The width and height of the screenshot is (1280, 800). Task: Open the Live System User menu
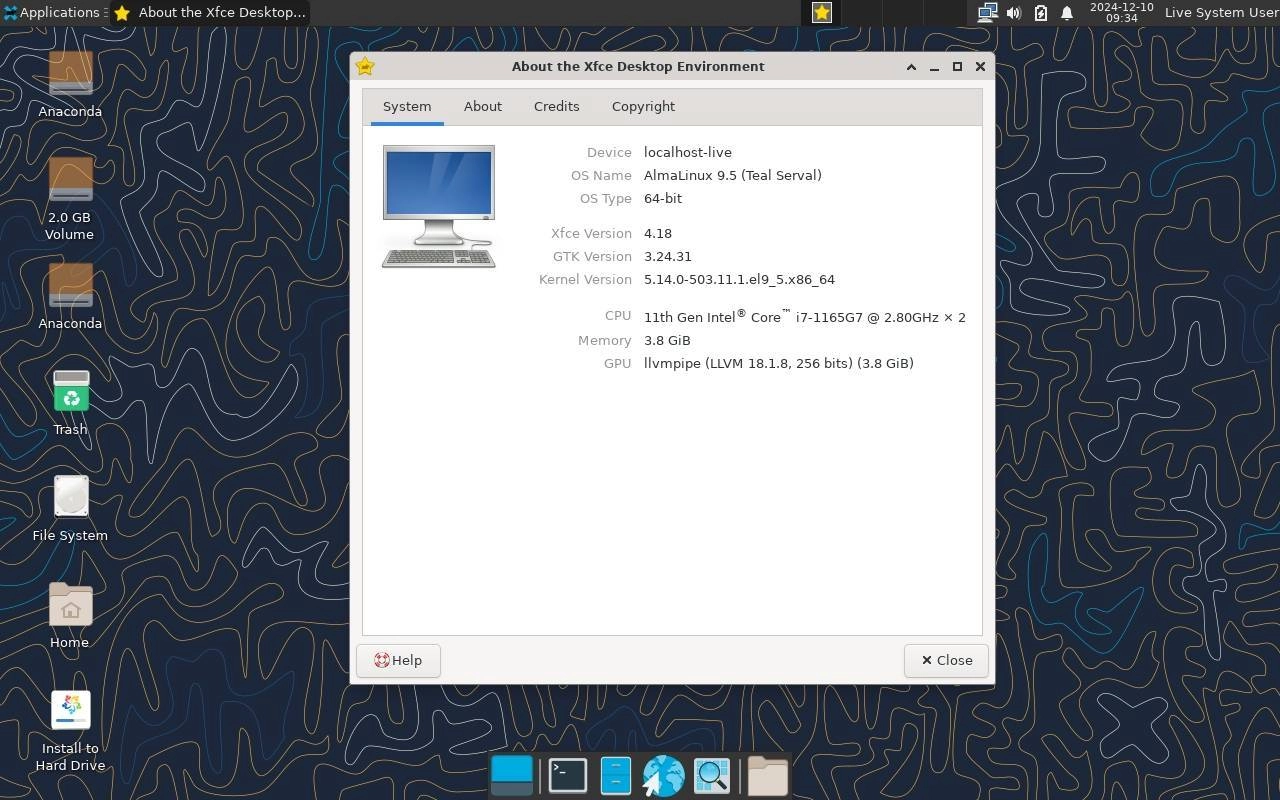click(1221, 12)
